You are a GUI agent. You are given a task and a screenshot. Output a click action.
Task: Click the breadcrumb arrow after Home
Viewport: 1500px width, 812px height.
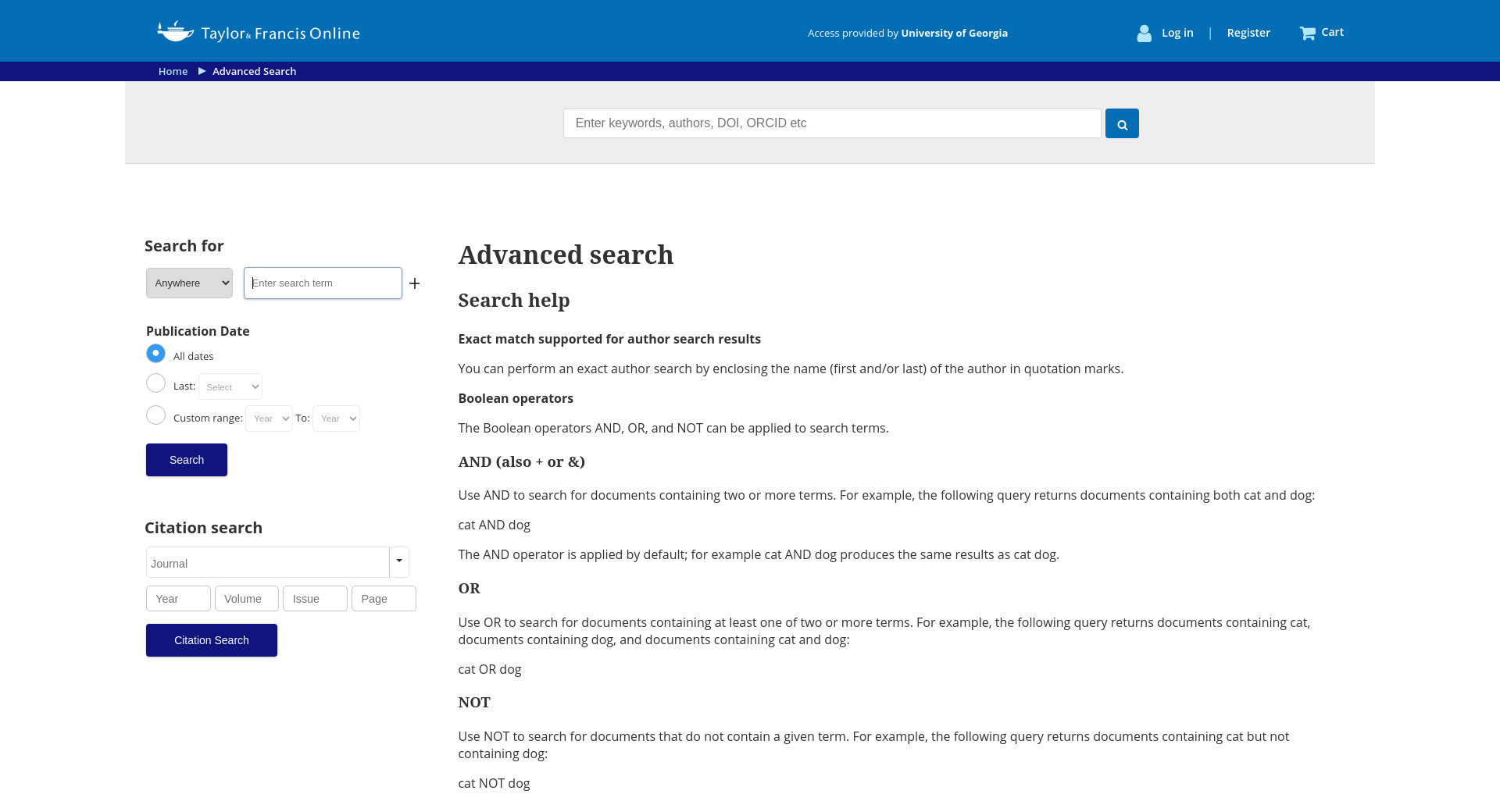202,71
